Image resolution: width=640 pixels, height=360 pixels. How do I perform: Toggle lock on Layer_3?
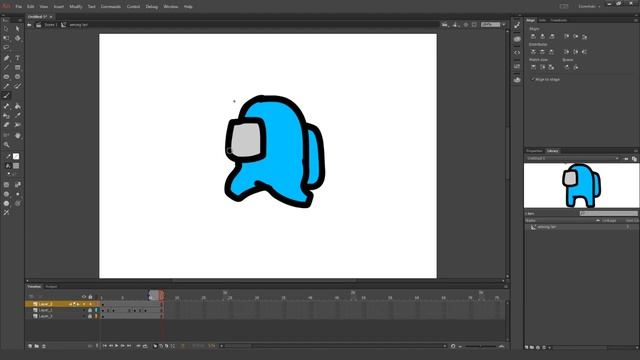[x=90, y=316]
